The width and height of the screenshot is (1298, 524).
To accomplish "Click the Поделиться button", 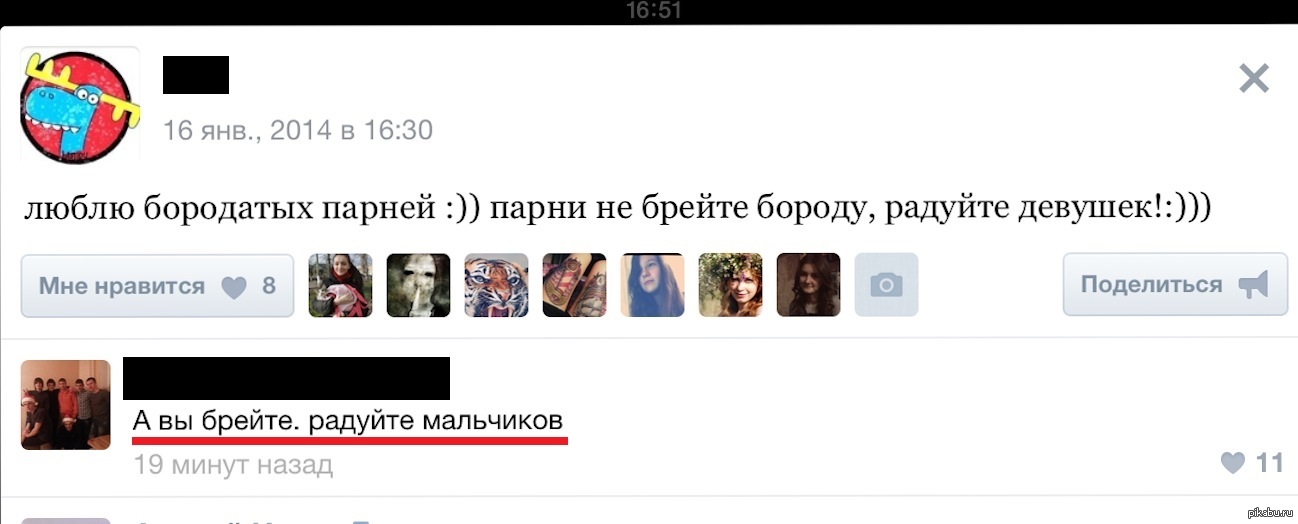I will pyautogui.click(x=1174, y=285).
